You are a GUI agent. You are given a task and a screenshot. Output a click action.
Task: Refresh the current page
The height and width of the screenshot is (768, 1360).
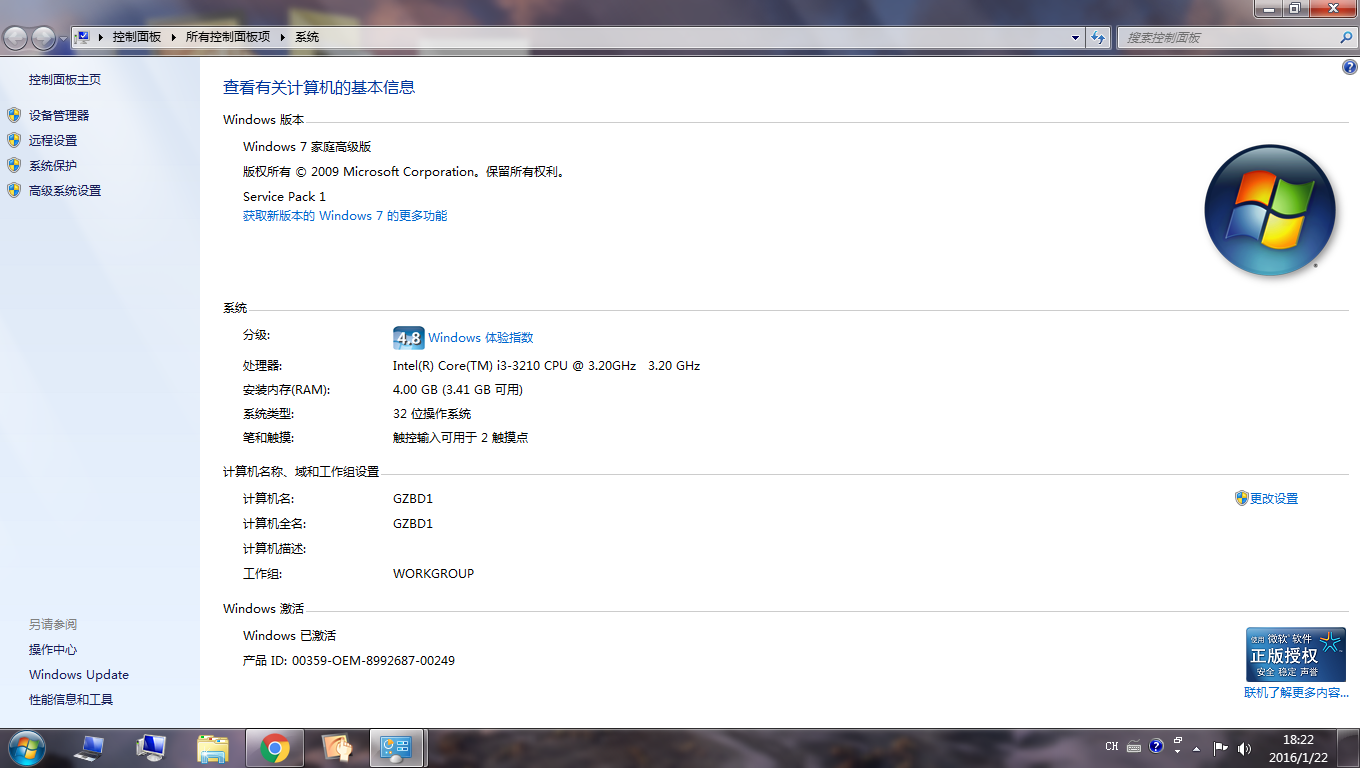1098,37
